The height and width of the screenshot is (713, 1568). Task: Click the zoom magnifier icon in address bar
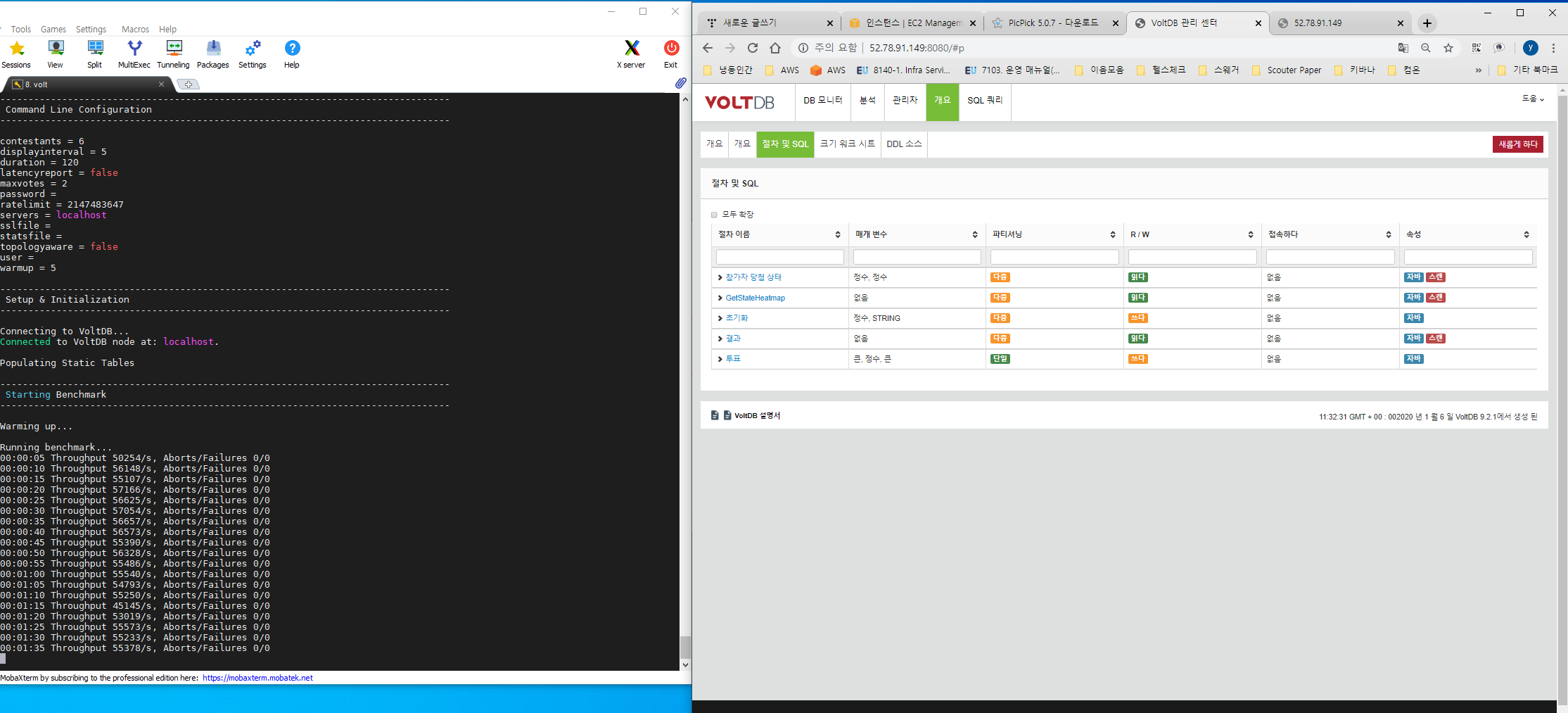(x=1426, y=48)
